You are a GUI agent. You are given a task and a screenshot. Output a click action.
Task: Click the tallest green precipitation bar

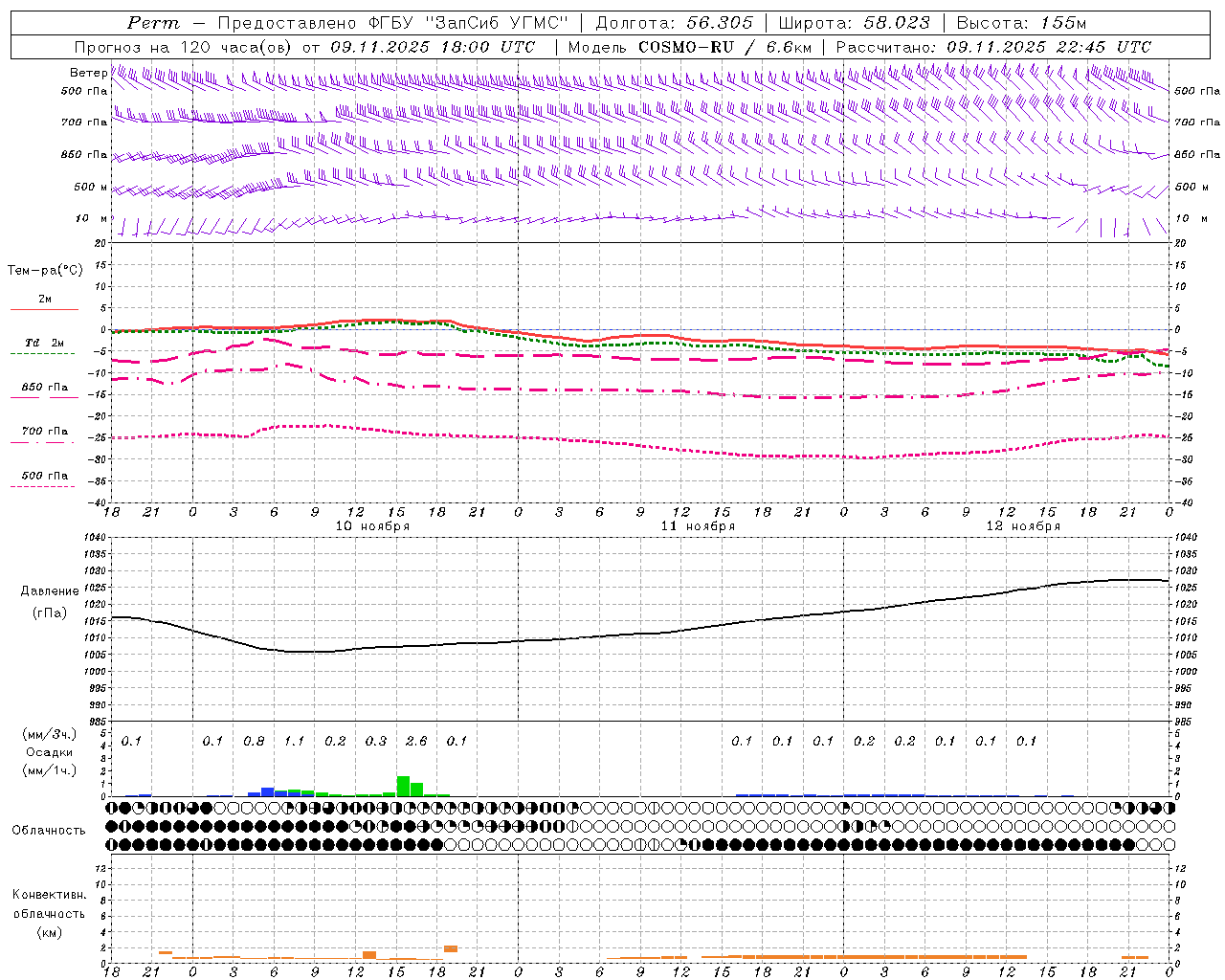[x=403, y=786]
